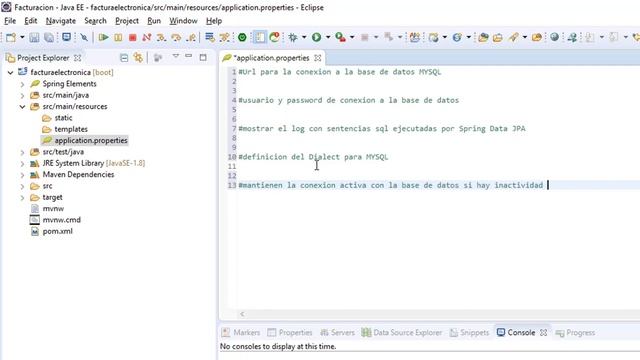Expand the src/test/java folder

tap(22, 152)
